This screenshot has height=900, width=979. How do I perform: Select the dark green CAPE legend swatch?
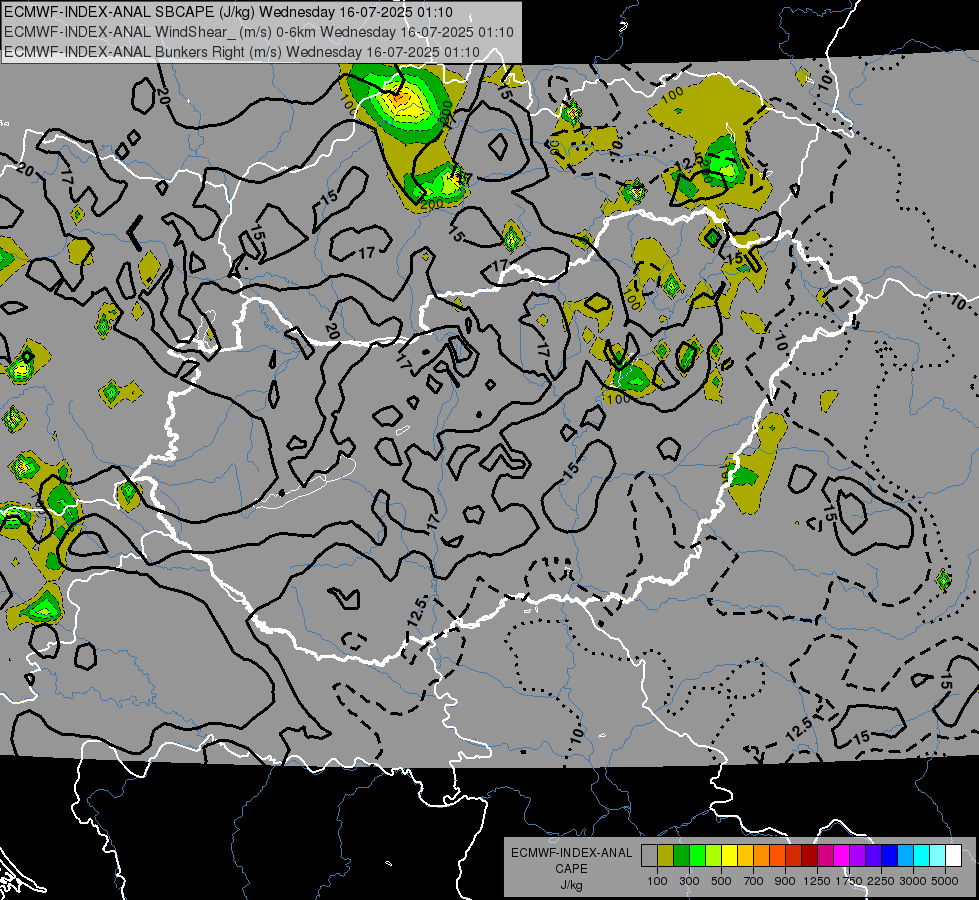[681, 856]
